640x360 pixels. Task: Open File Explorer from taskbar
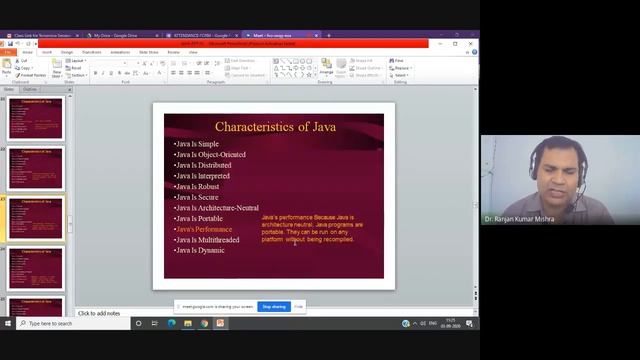(x=188, y=323)
